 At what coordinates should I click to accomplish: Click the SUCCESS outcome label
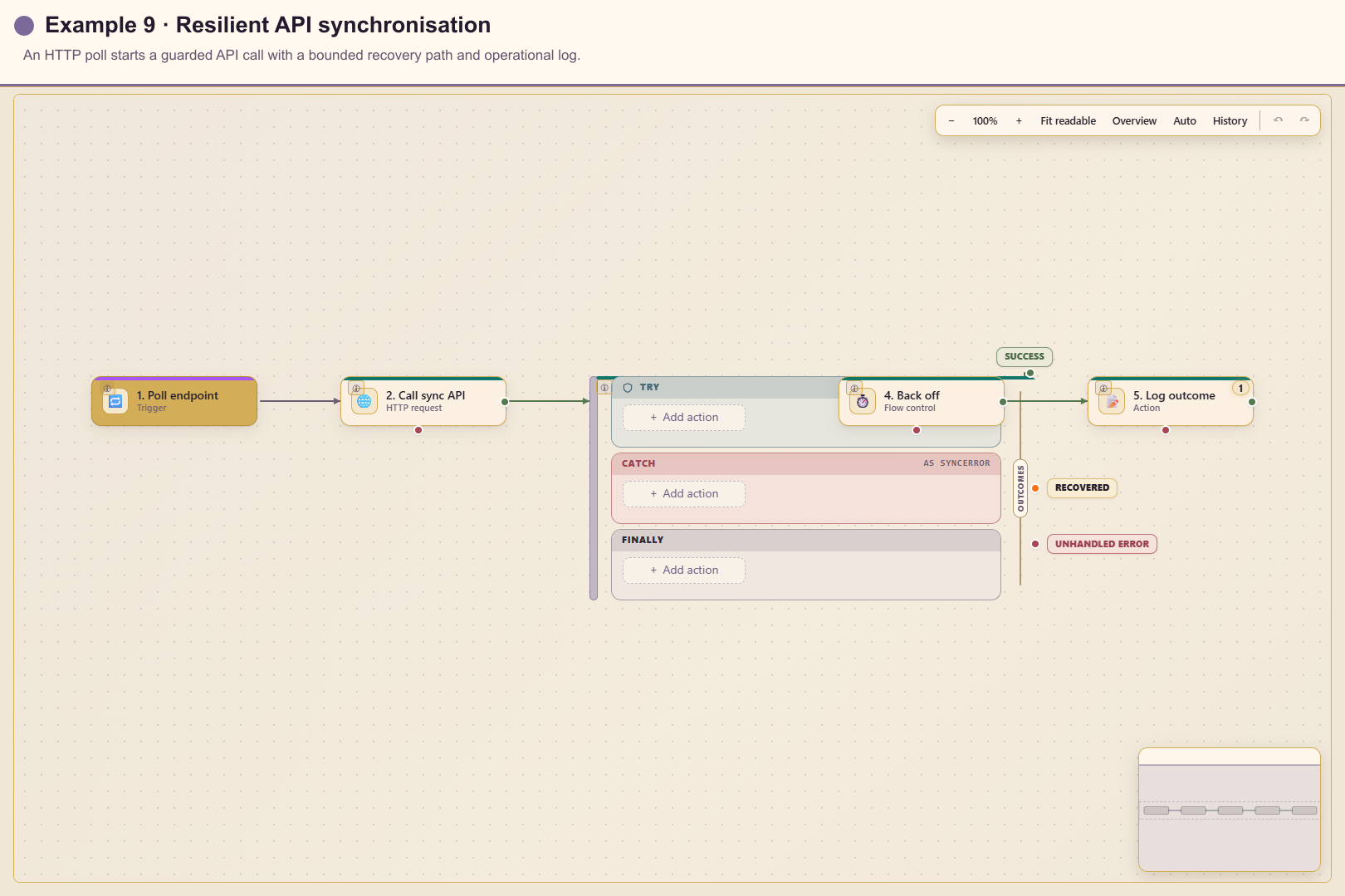click(x=1025, y=356)
